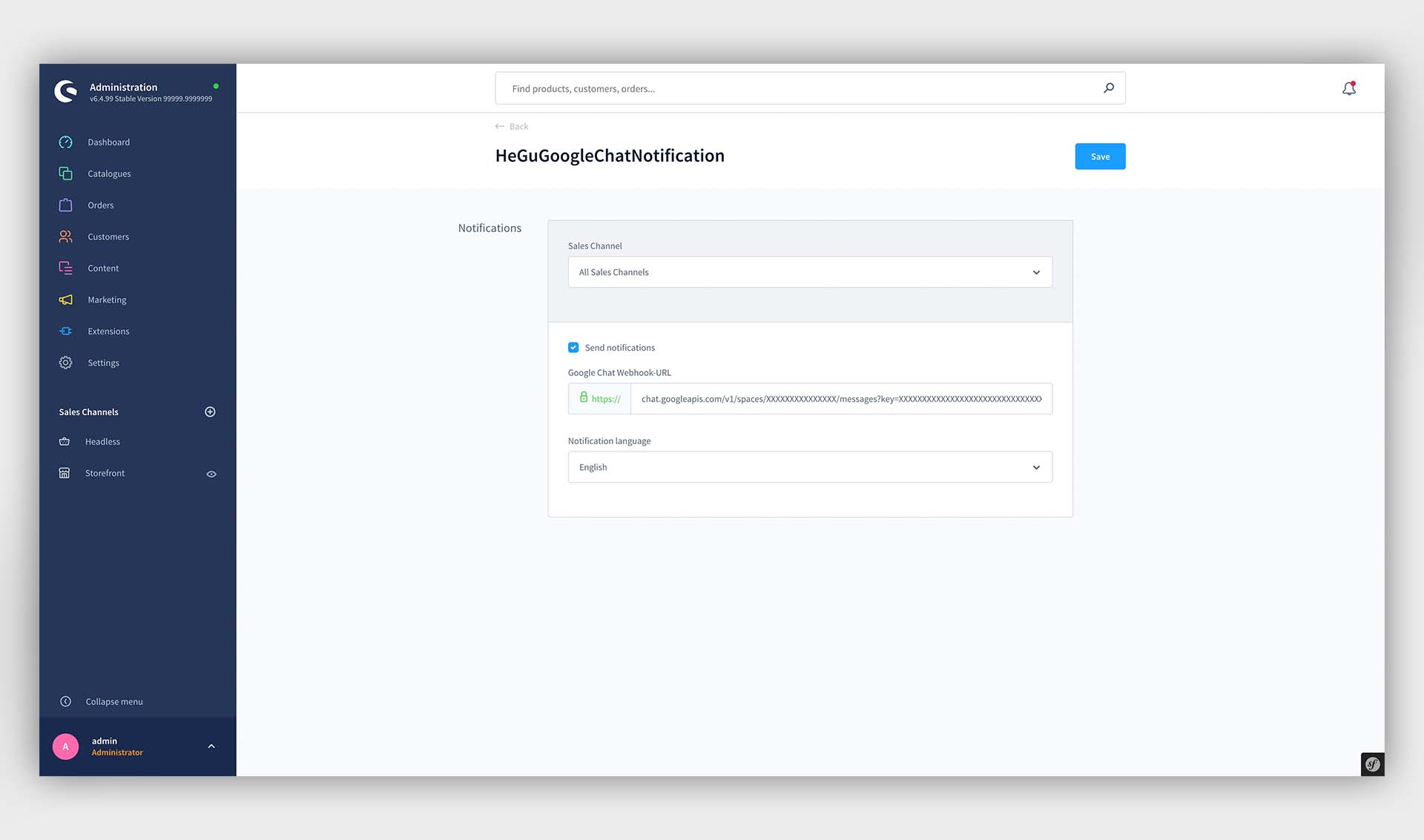Toggle Send notifications checkbox
Viewport: 1424px width, 840px height.
point(573,347)
